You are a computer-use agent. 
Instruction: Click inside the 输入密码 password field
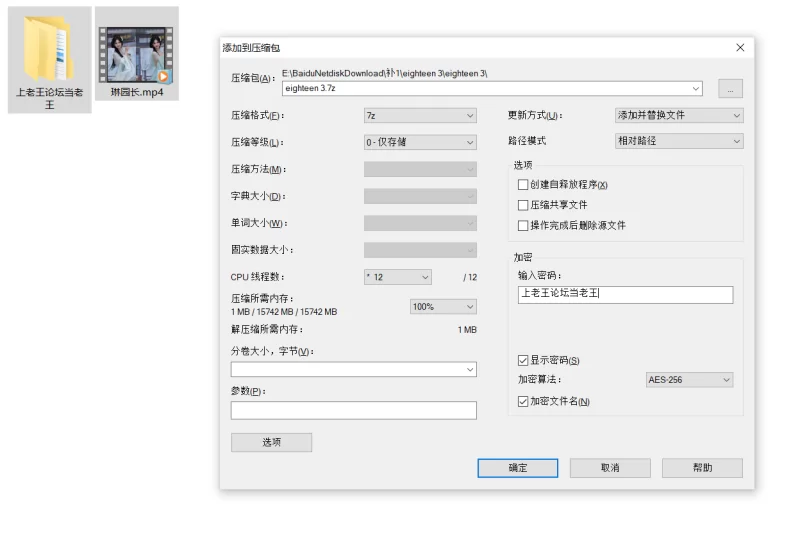click(x=625, y=295)
